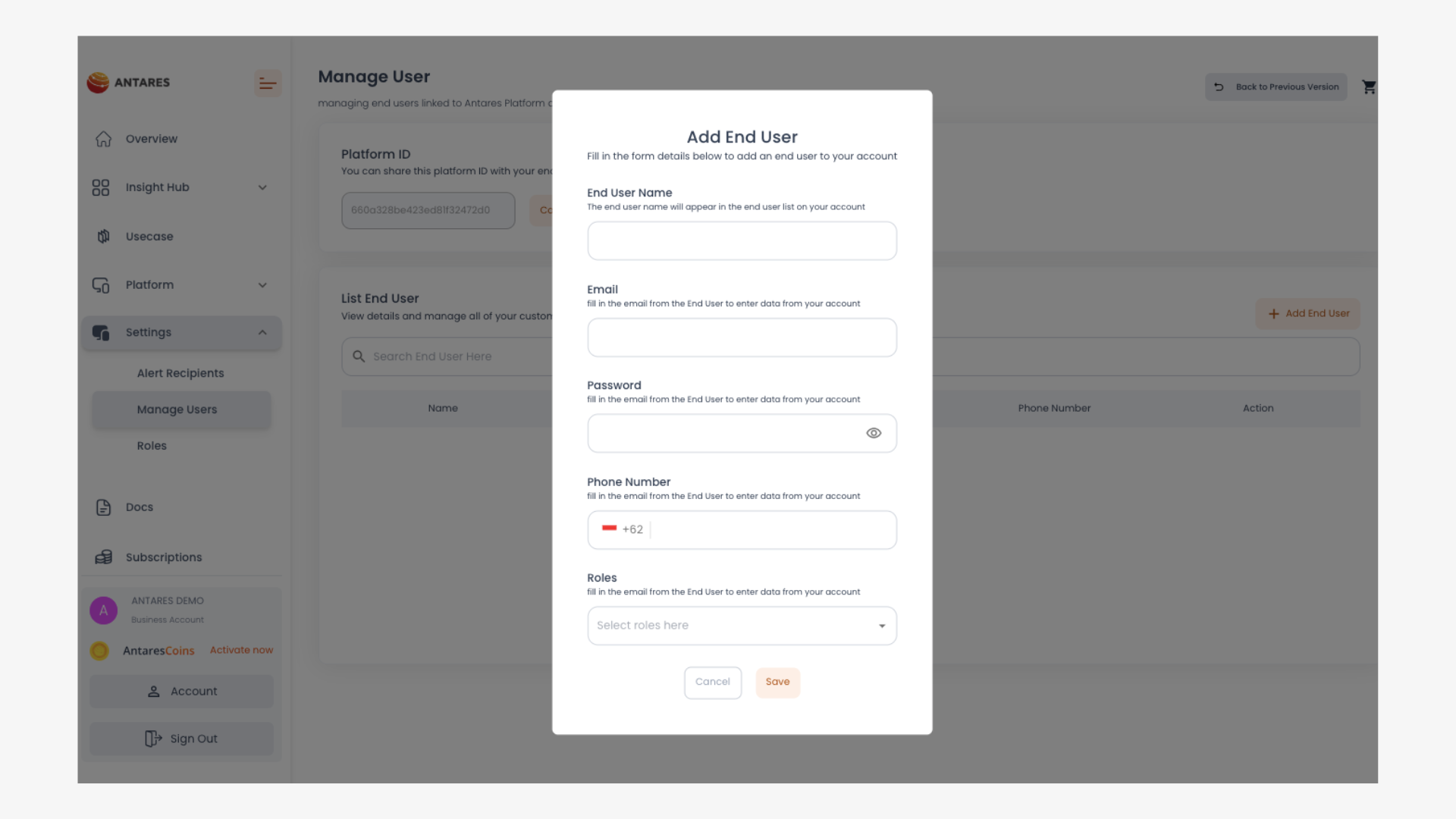Click the Insight Hub grid icon
Screen dimensions: 1456x819
(101, 187)
